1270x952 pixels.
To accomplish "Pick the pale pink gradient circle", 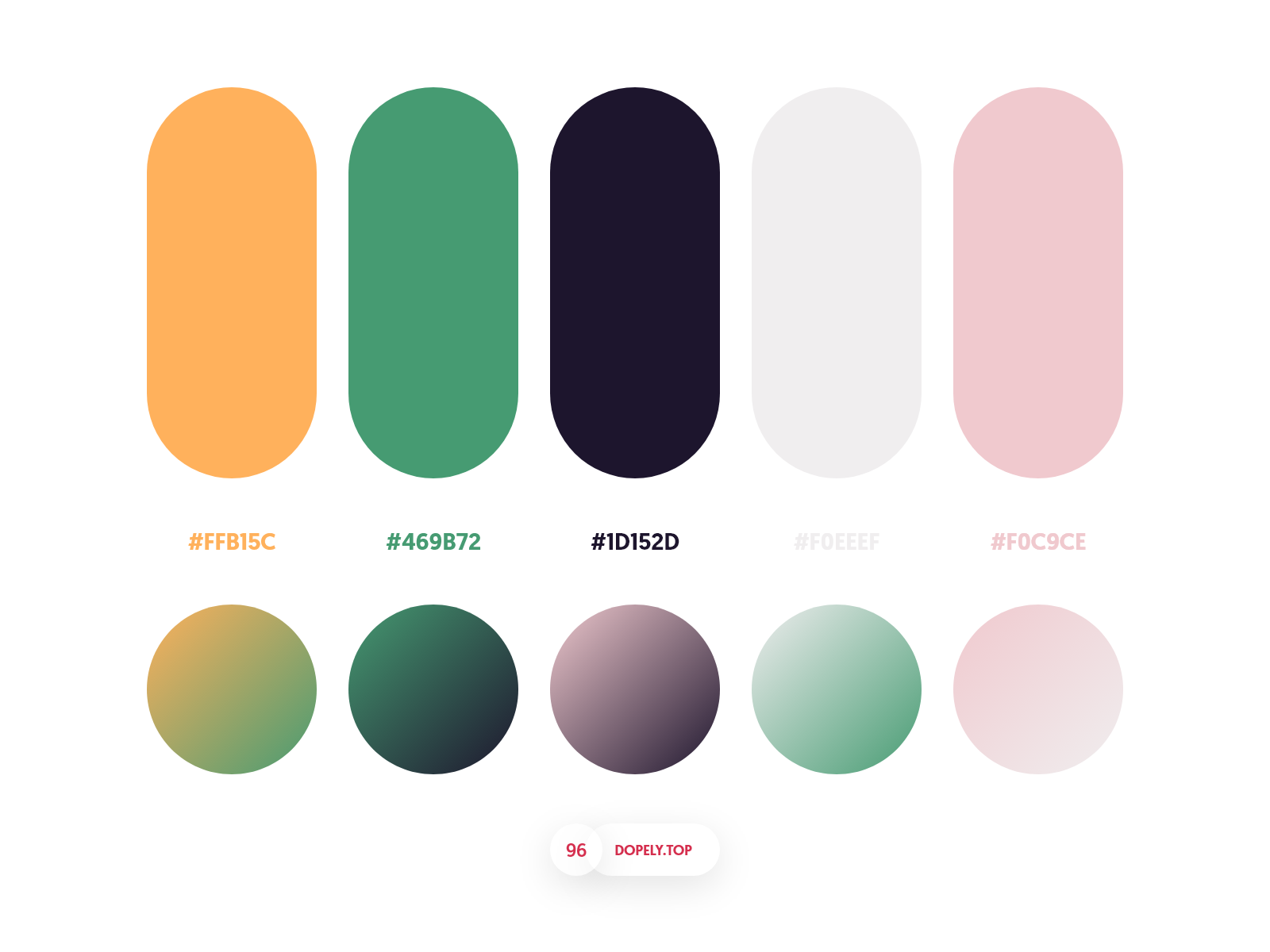I will (1038, 689).
